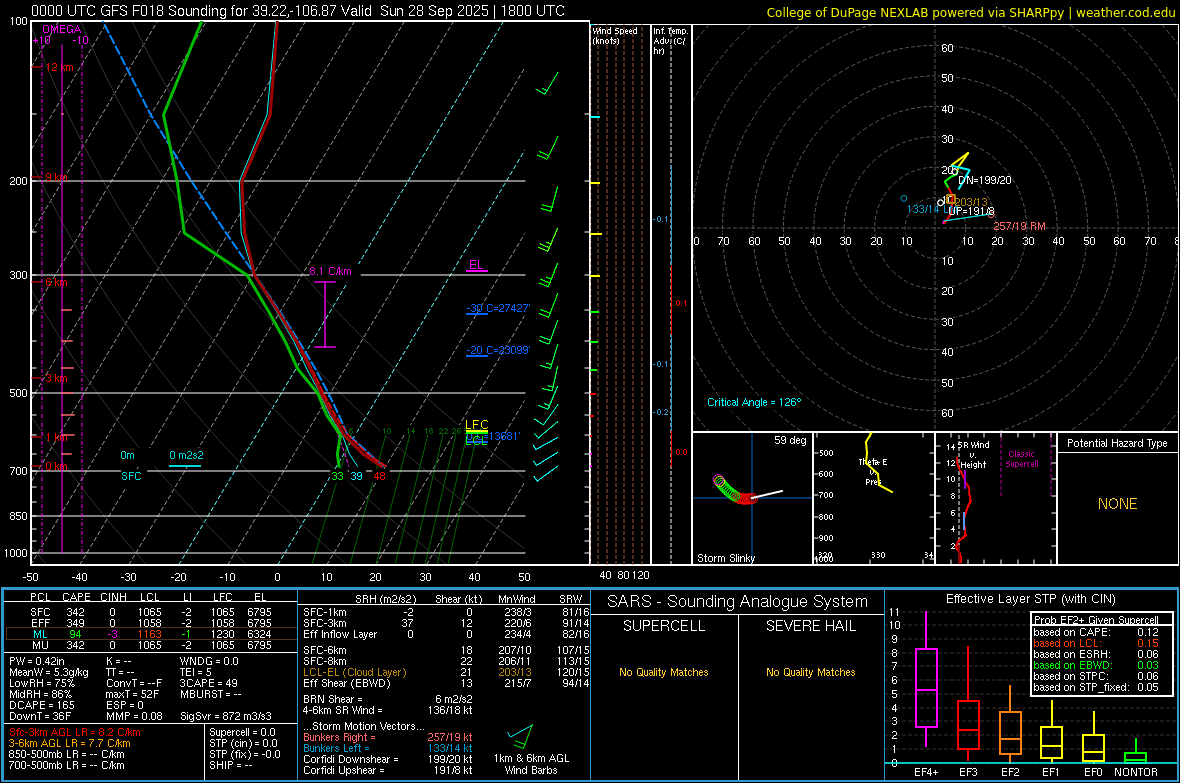Viewport: 1180px width, 783px height.
Task: Click 'Critical Angle = 126°' text
Action: [754, 402]
